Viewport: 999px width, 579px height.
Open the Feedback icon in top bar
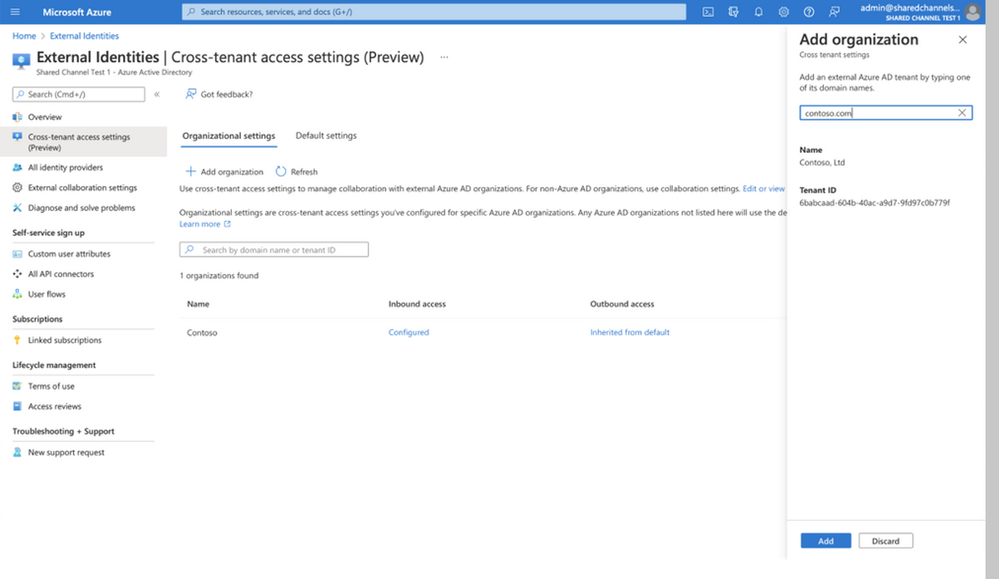[x=834, y=12]
